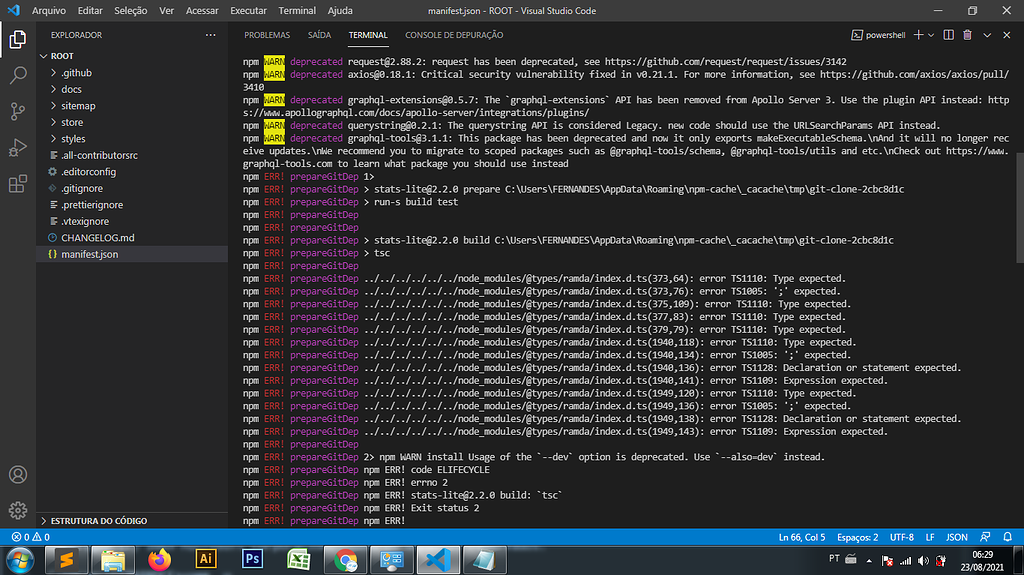Open the Acessar menu
The height and width of the screenshot is (575, 1024).
(202, 10)
